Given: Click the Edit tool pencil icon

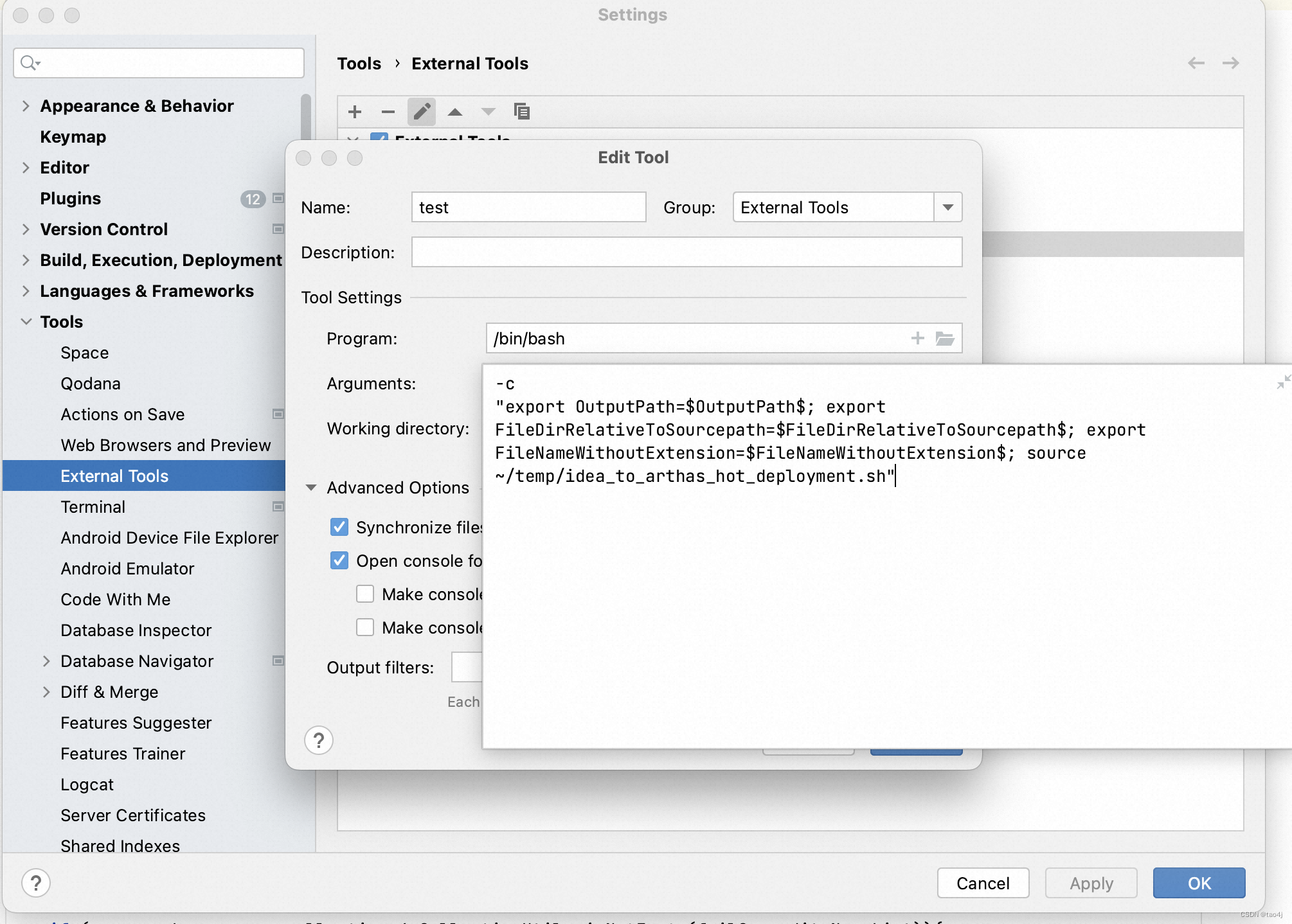Looking at the screenshot, I should (x=422, y=111).
